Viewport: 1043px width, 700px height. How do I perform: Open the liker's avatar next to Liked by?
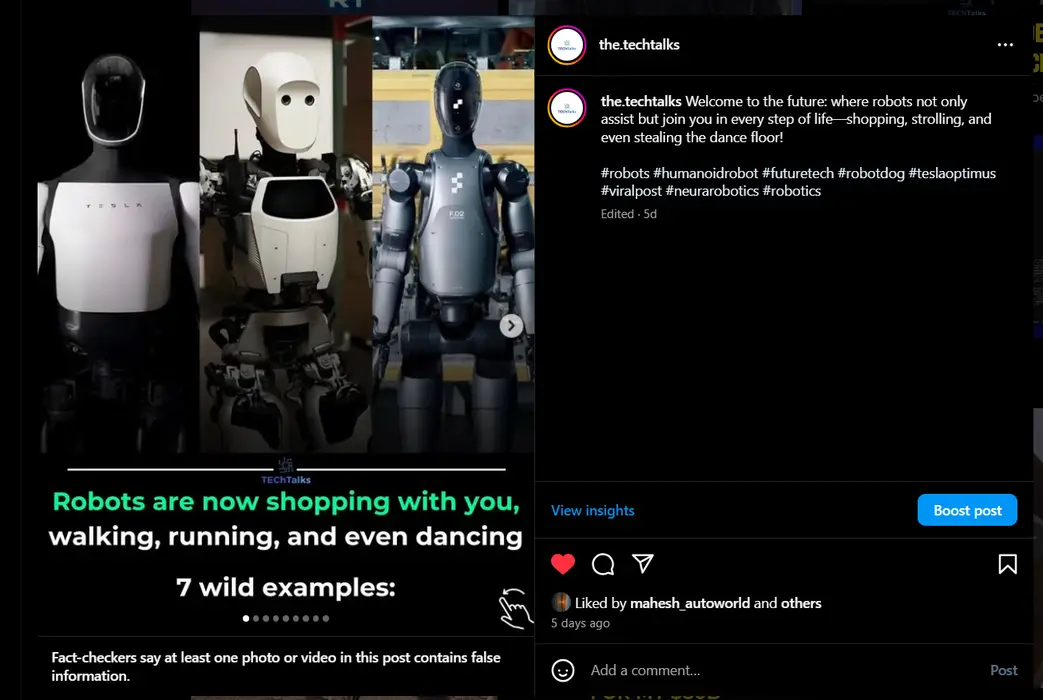tap(561, 603)
